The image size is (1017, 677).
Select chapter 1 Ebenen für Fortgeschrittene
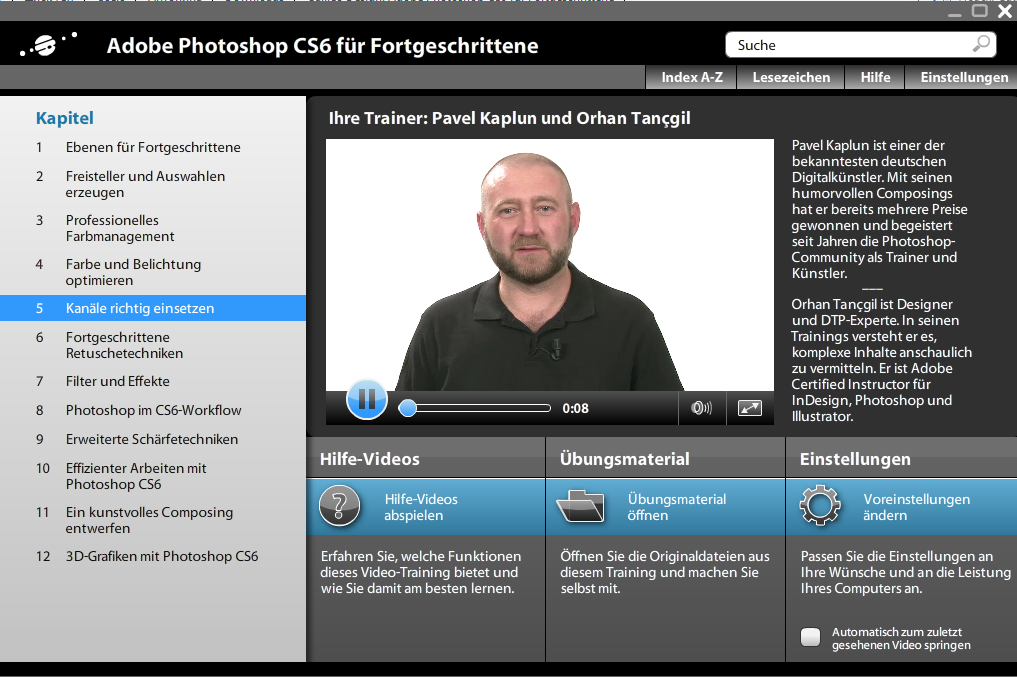coord(153,147)
